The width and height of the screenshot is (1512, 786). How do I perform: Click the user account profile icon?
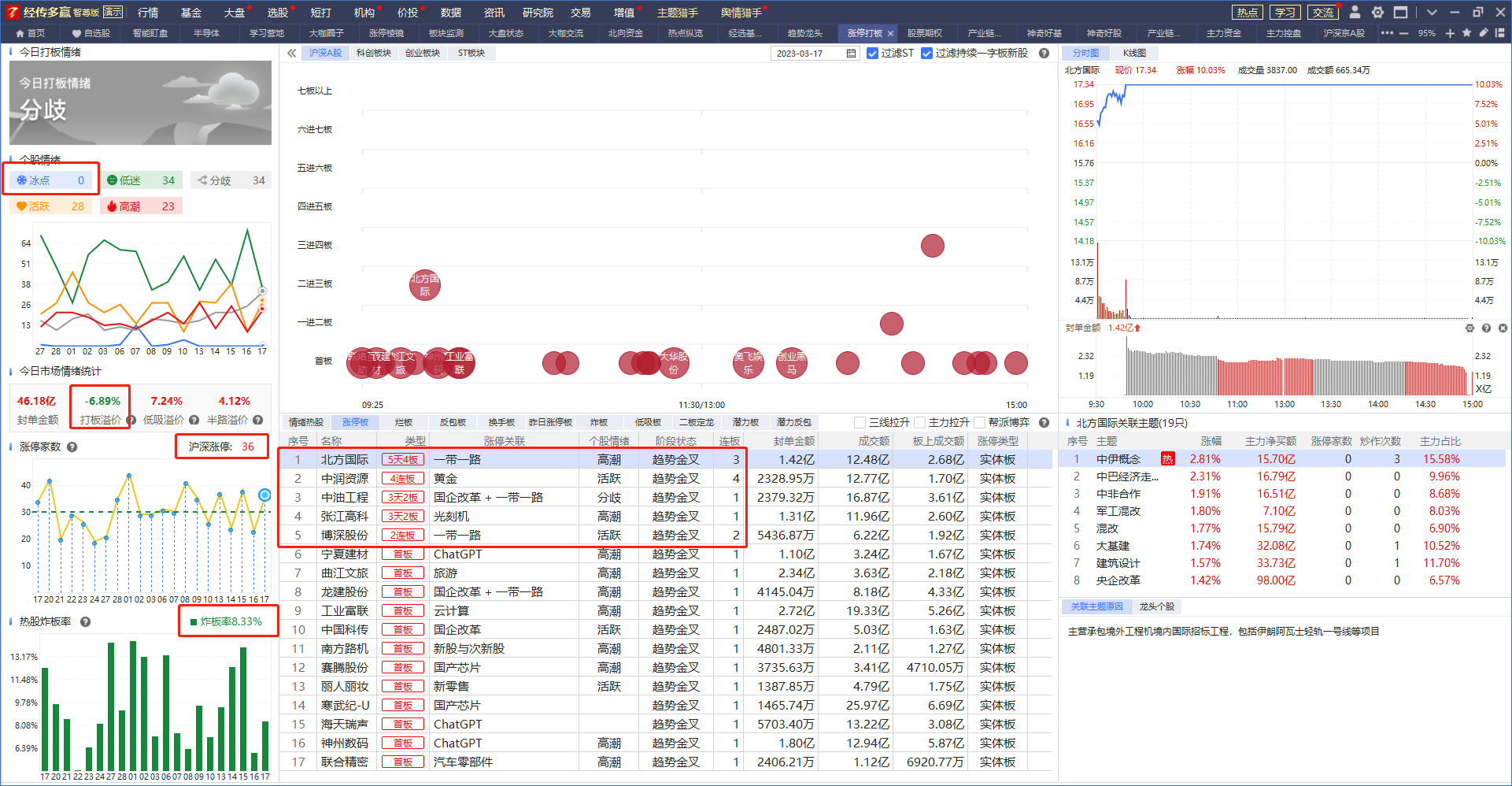coord(1355,13)
